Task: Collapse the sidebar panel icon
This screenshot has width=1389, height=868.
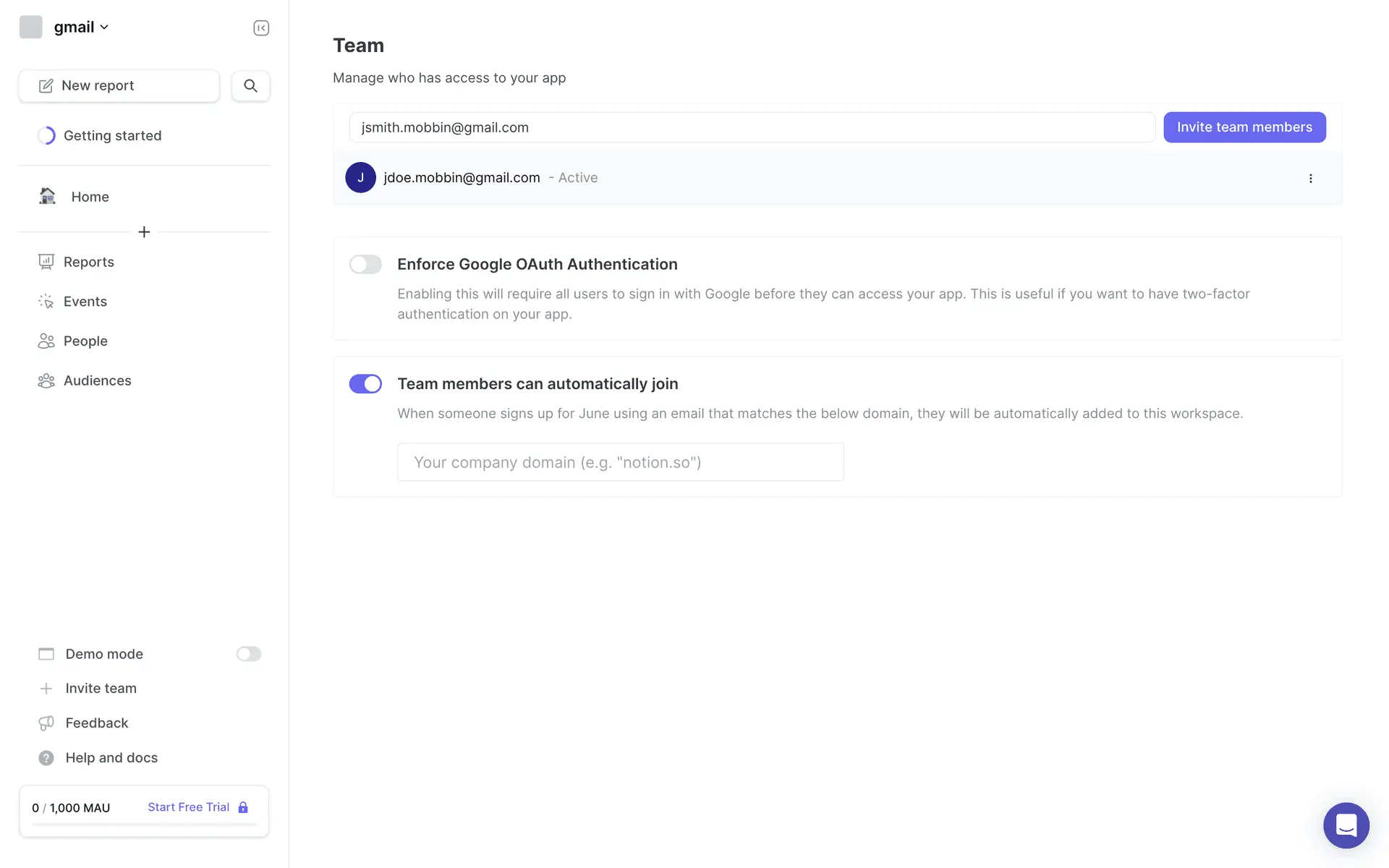Action: [x=261, y=28]
